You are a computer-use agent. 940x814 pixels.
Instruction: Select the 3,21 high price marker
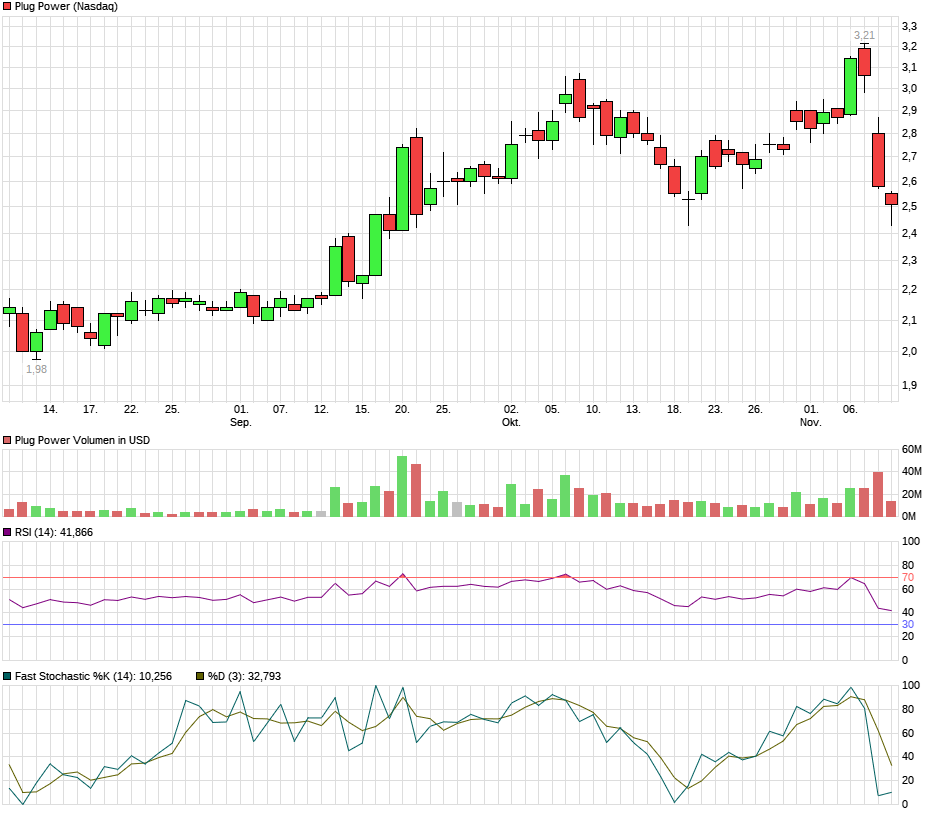tap(864, 35)
